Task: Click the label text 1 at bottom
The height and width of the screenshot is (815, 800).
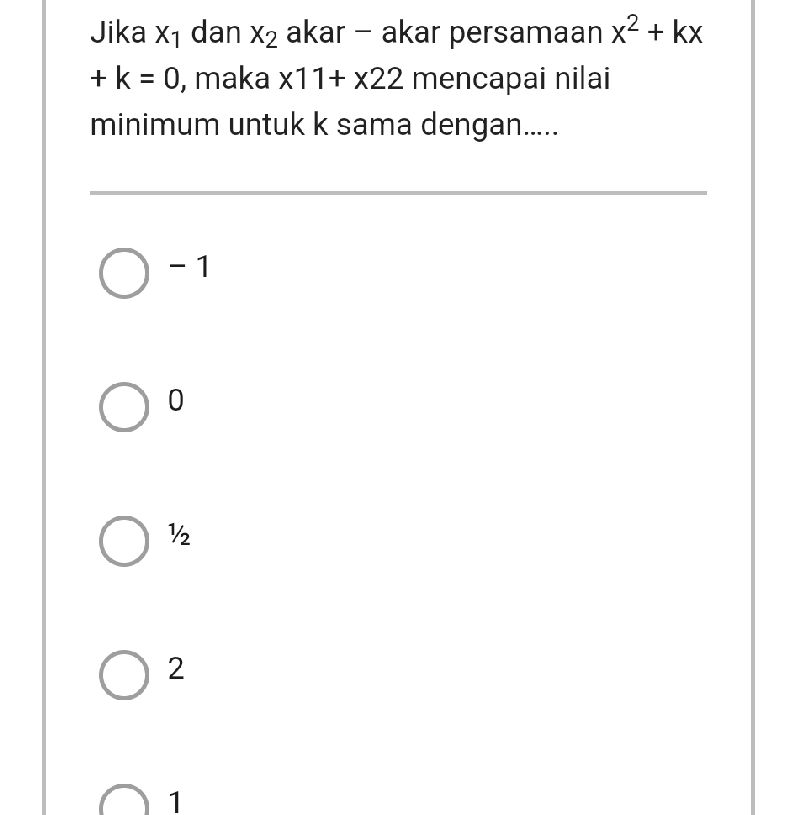Action: 176,801
